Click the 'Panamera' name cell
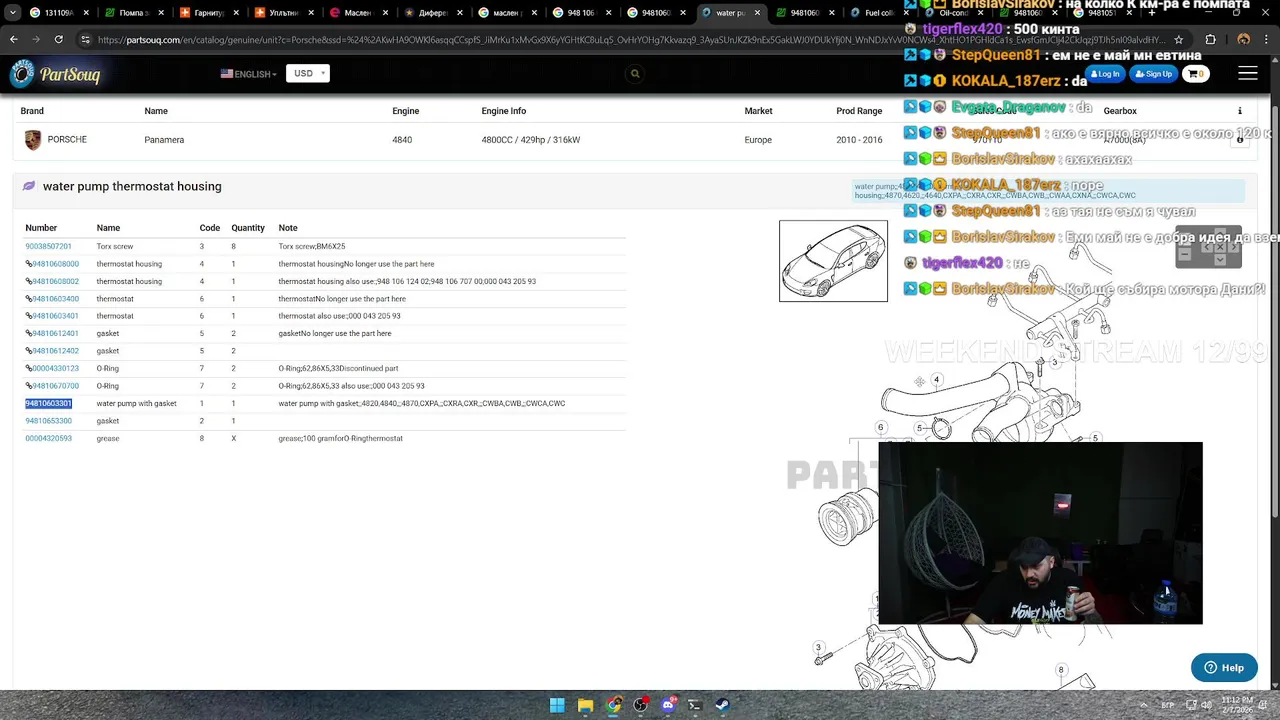The width and height of the screenshot is (1280, 720). pyautogui.click(x=164, y=140)
